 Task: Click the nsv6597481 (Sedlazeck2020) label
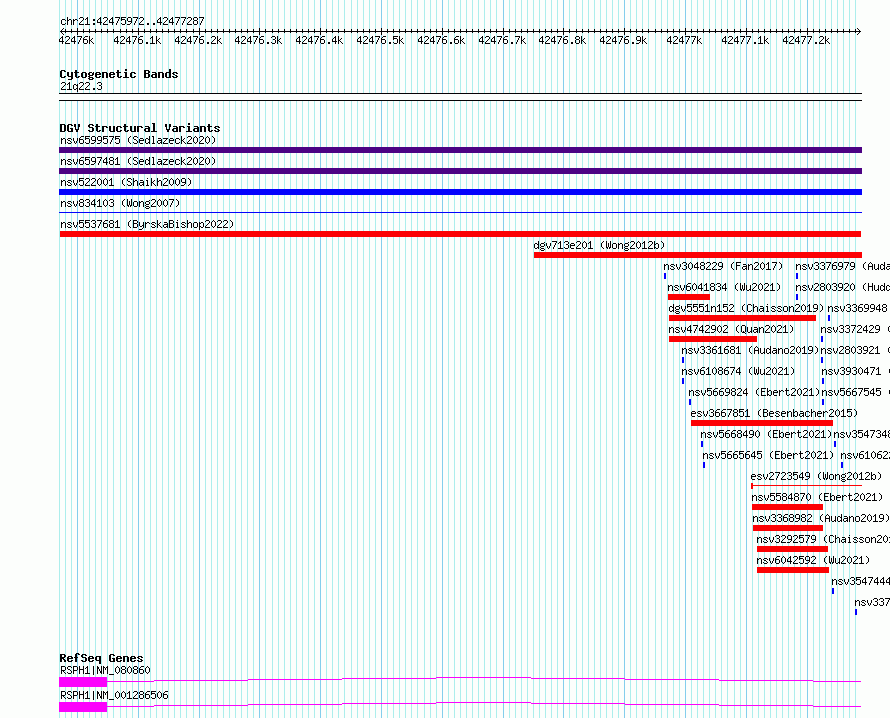click(138, 161)
